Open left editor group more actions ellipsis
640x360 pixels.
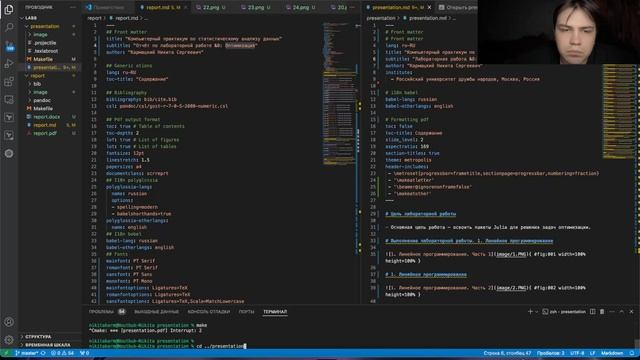pos(352,7)
